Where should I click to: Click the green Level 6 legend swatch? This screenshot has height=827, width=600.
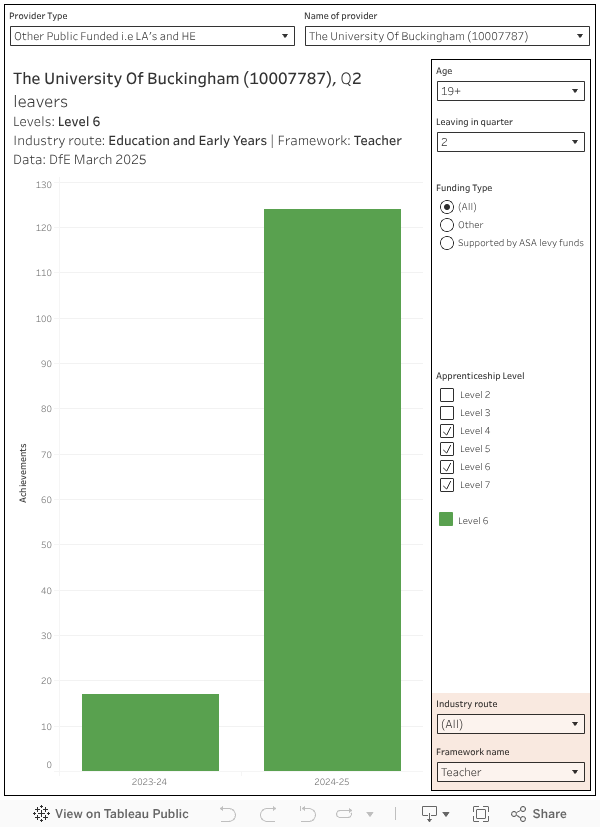[446, 520]
